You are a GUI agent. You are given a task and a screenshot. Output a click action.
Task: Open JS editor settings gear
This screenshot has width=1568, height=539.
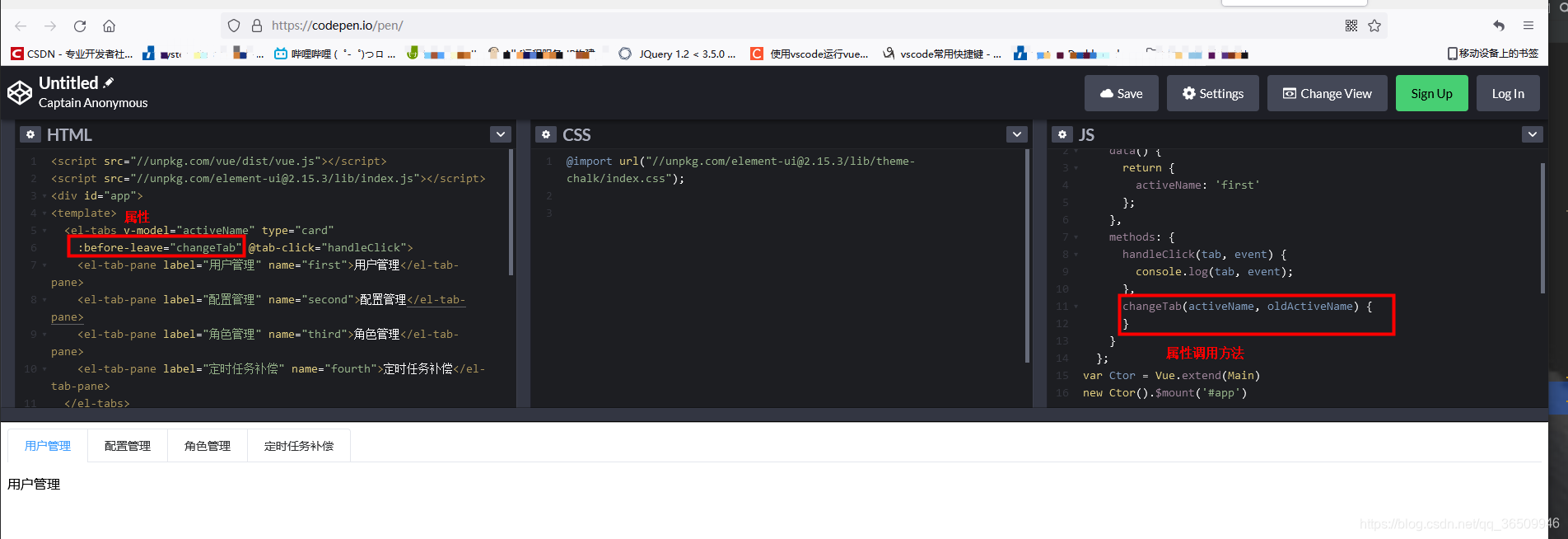(1062, 134)
